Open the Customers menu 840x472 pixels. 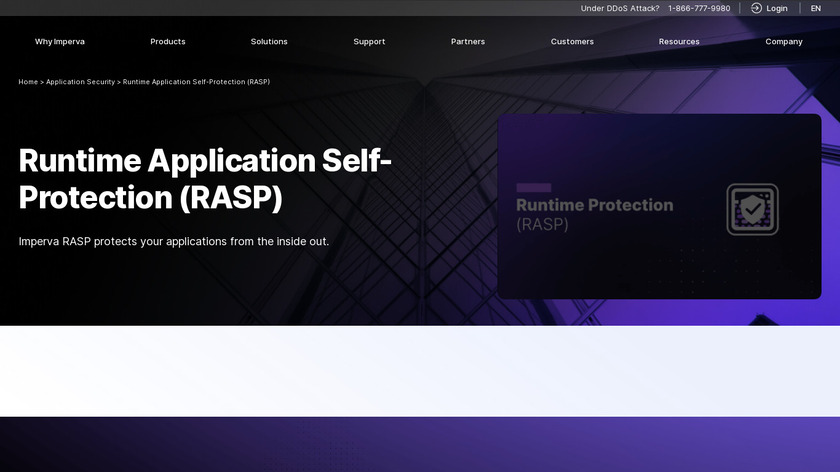[572, 42]
